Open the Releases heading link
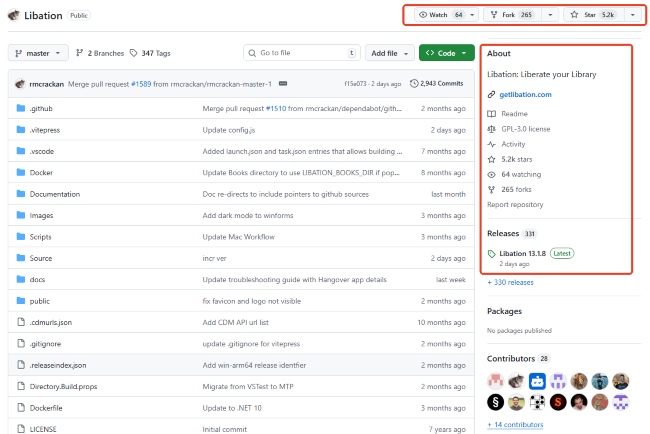 [503, 233]
